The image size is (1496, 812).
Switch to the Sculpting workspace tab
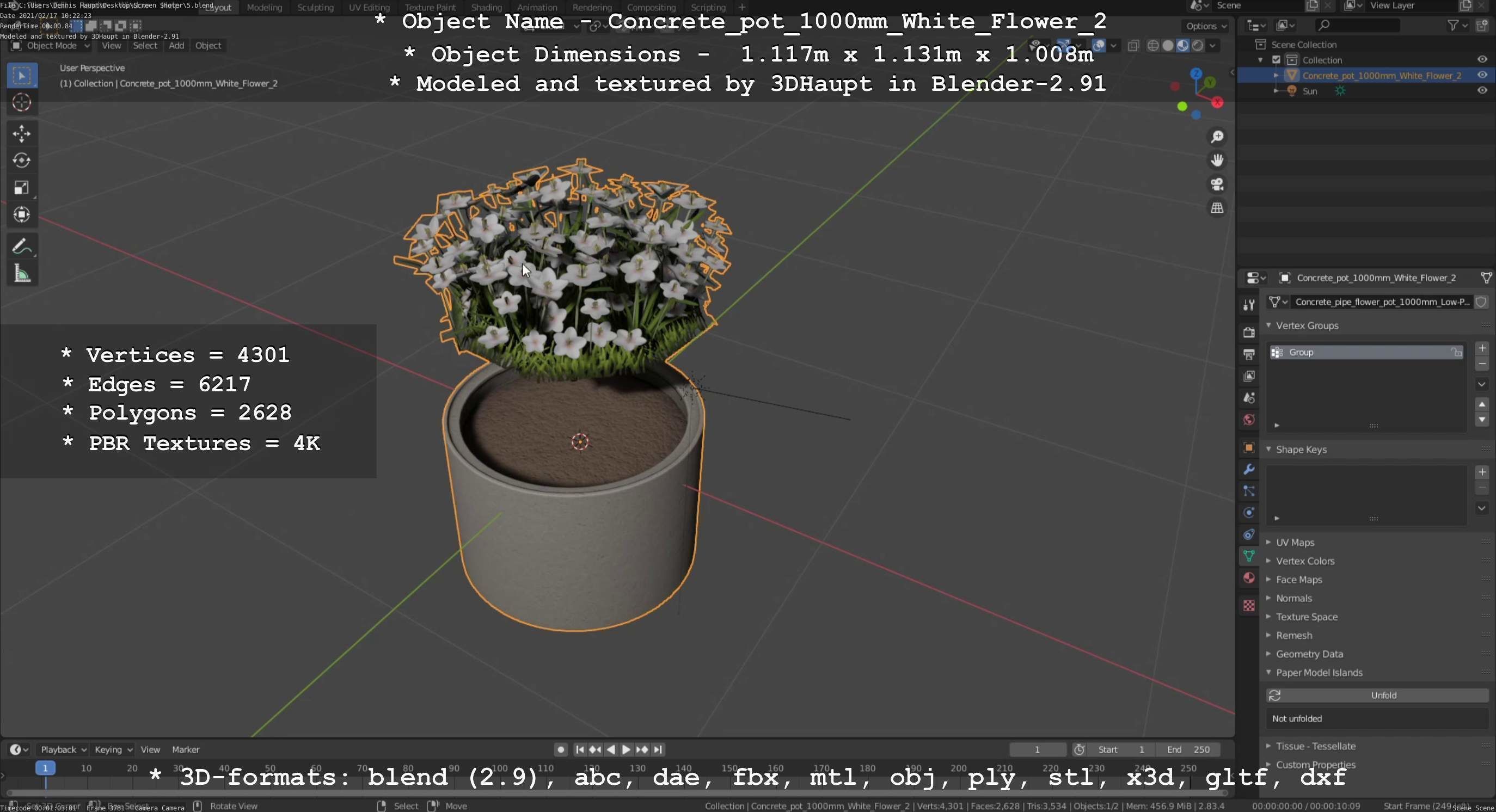point(315,8)
